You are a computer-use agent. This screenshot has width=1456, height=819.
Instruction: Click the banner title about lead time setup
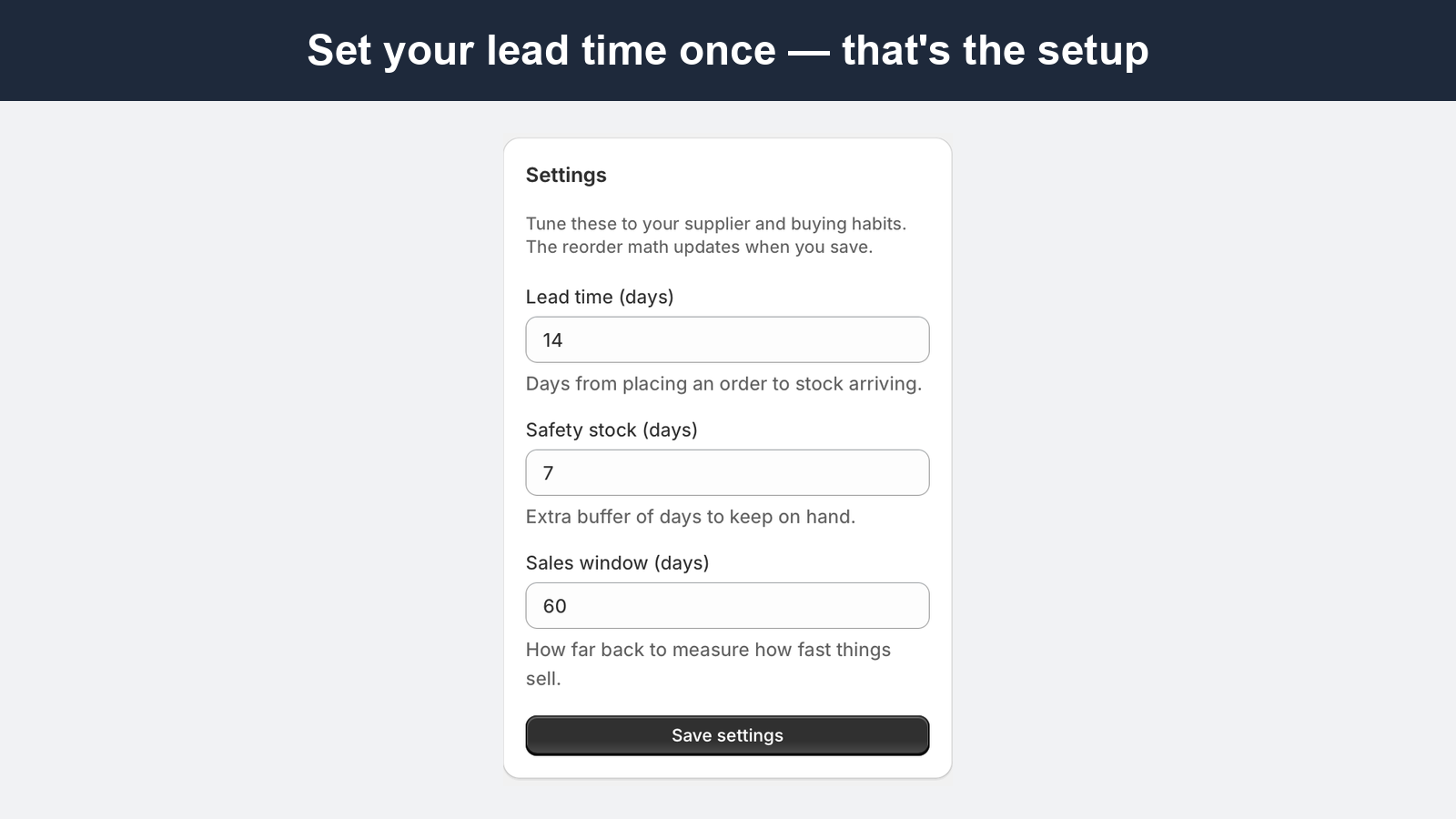pyautogui.click(x=728, y=50)
